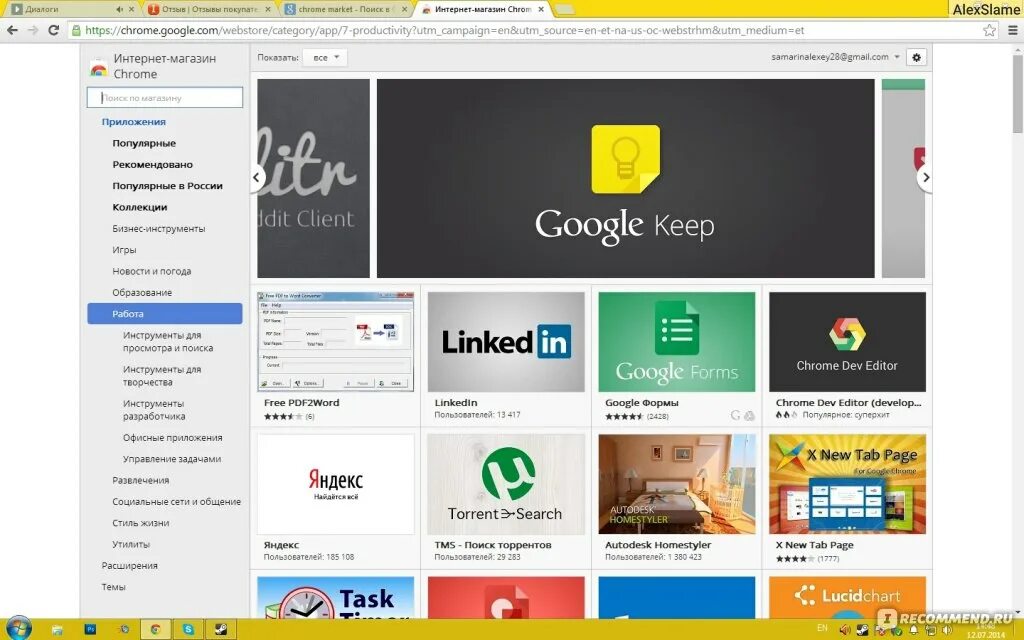
Task: Open Инструменты для просмотра и поиска subcategory
Action: tap(168, 342)
